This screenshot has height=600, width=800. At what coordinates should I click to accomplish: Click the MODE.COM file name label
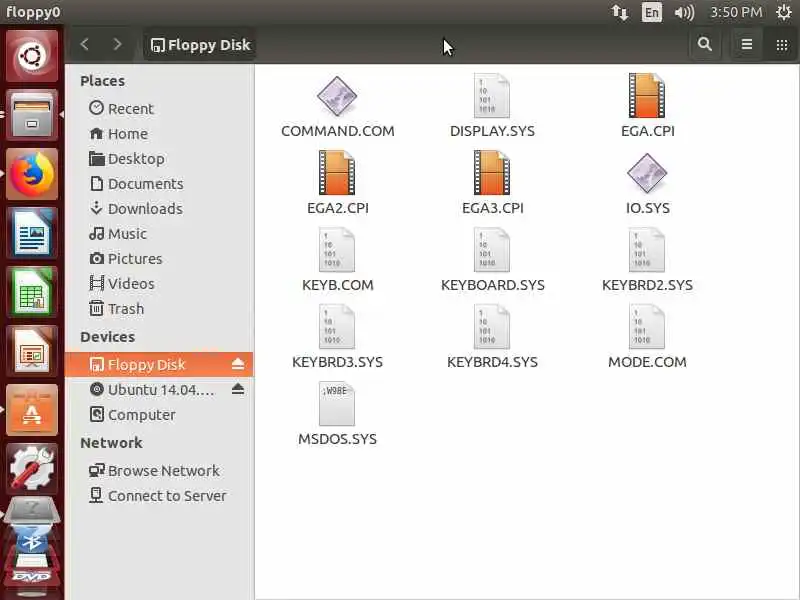[x=647, y=362]
